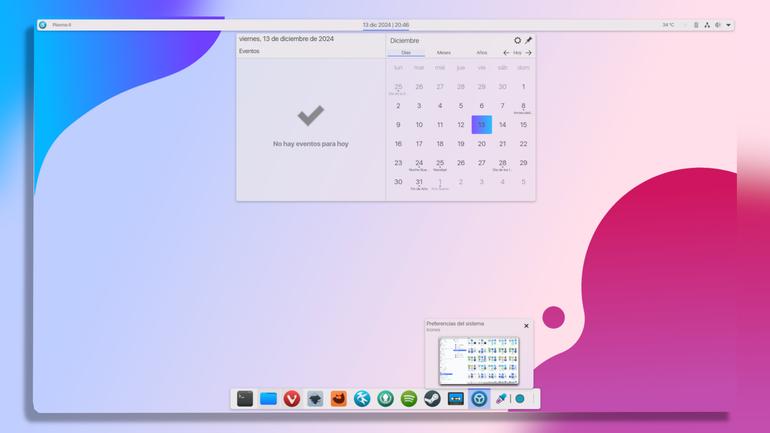770x433 pixels.
Task: Click the System Settings icon highlighted in the dock
Action: pyautogui.click(x=479, y=399)
